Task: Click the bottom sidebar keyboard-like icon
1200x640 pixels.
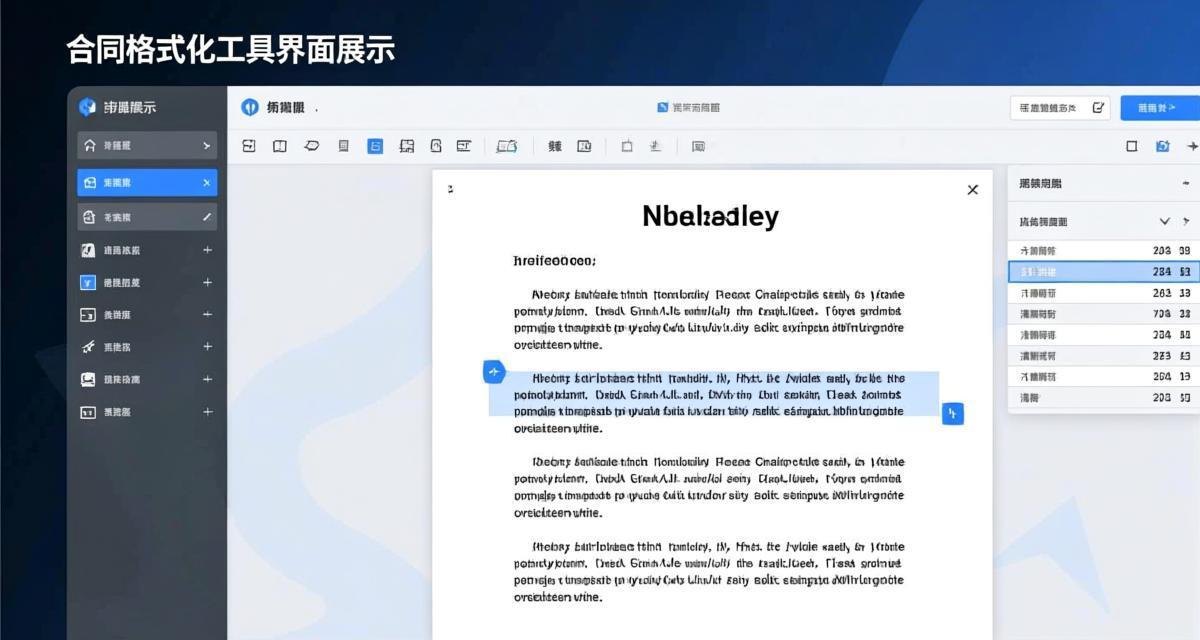Action: [88, 411]
